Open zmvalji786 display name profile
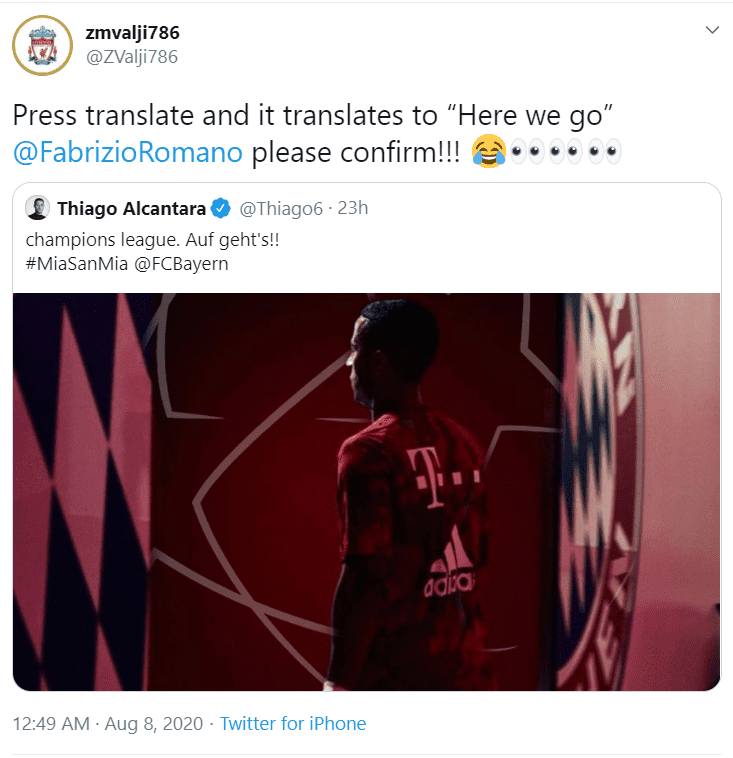The height and width of the screenshot is (758, 733). [132, 33]
